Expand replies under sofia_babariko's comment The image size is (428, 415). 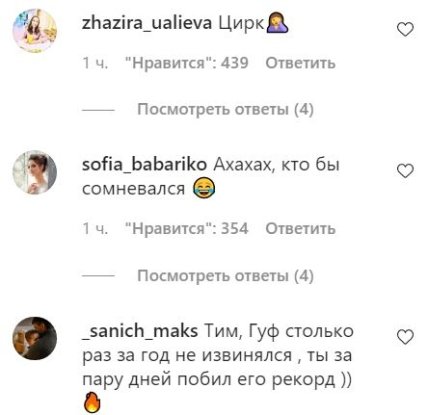(x=225, y=276)
